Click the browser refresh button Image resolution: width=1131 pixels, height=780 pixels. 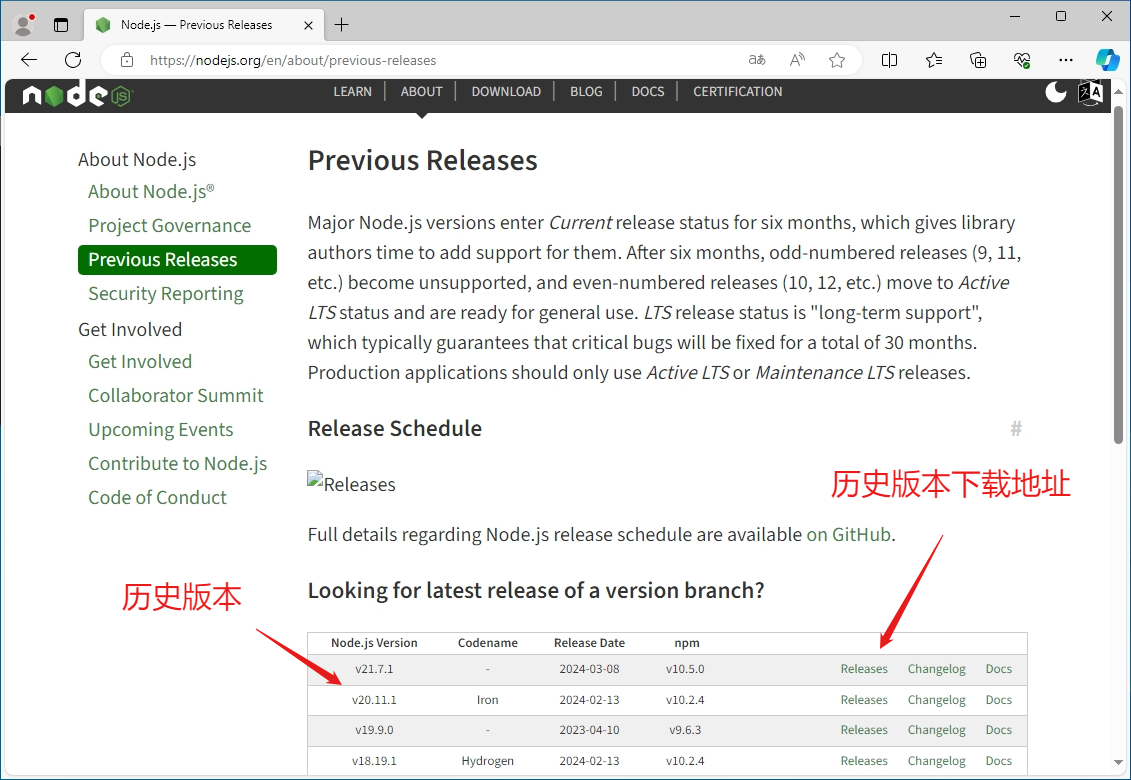tap(73, 60)
